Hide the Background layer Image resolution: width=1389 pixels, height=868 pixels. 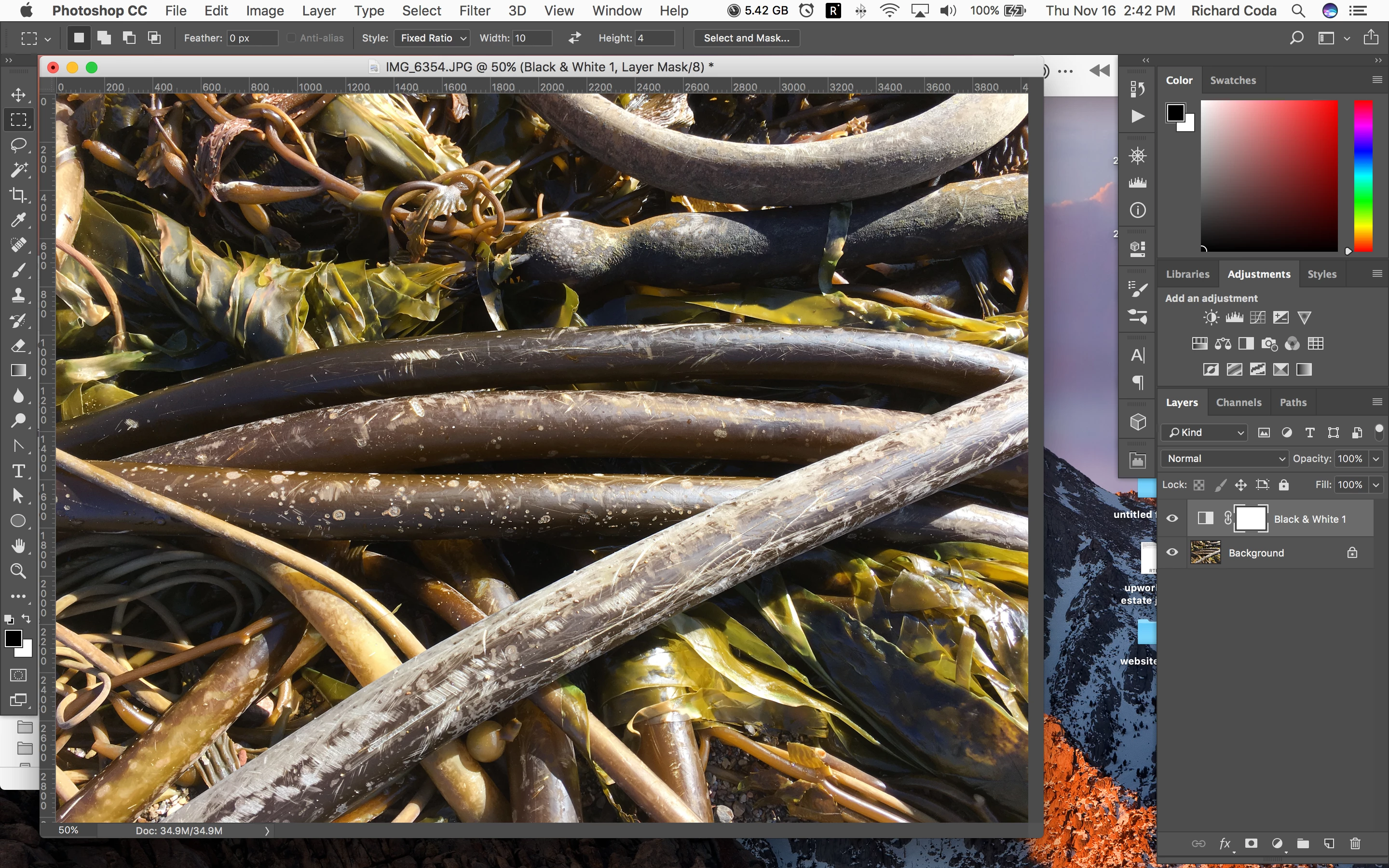(1172, 552)
